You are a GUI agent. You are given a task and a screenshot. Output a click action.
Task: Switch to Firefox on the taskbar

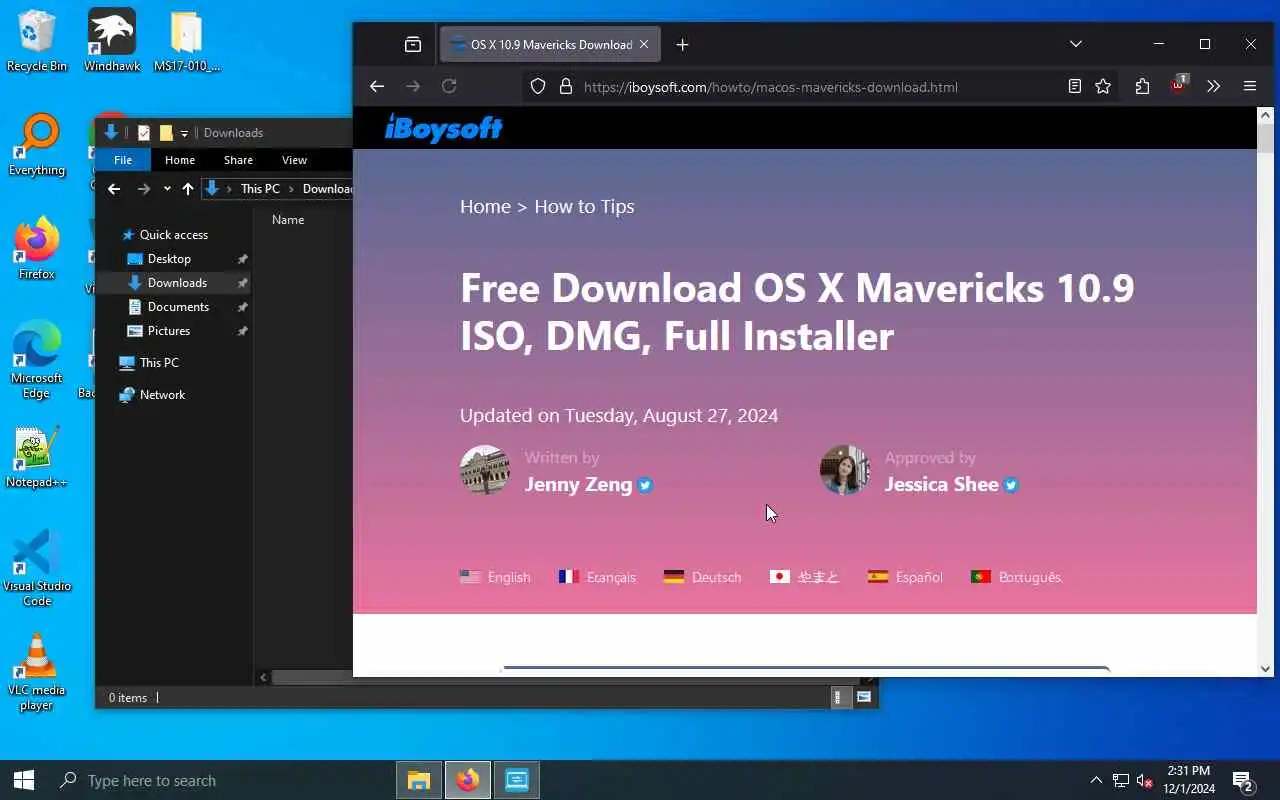[468, 780]
